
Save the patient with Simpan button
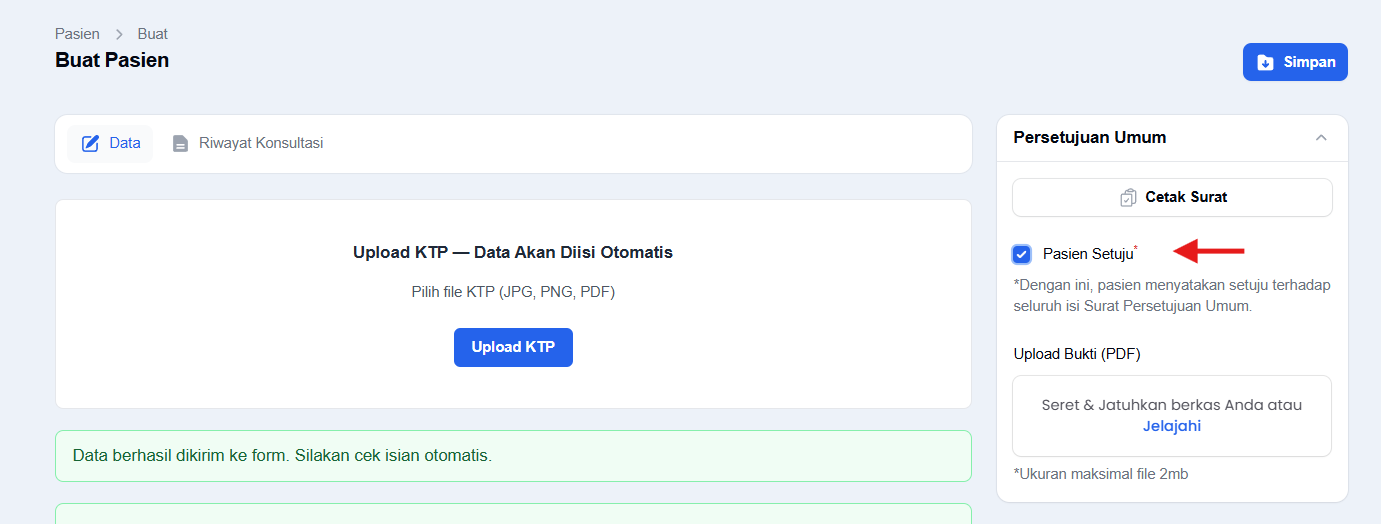coord(1295,62)
